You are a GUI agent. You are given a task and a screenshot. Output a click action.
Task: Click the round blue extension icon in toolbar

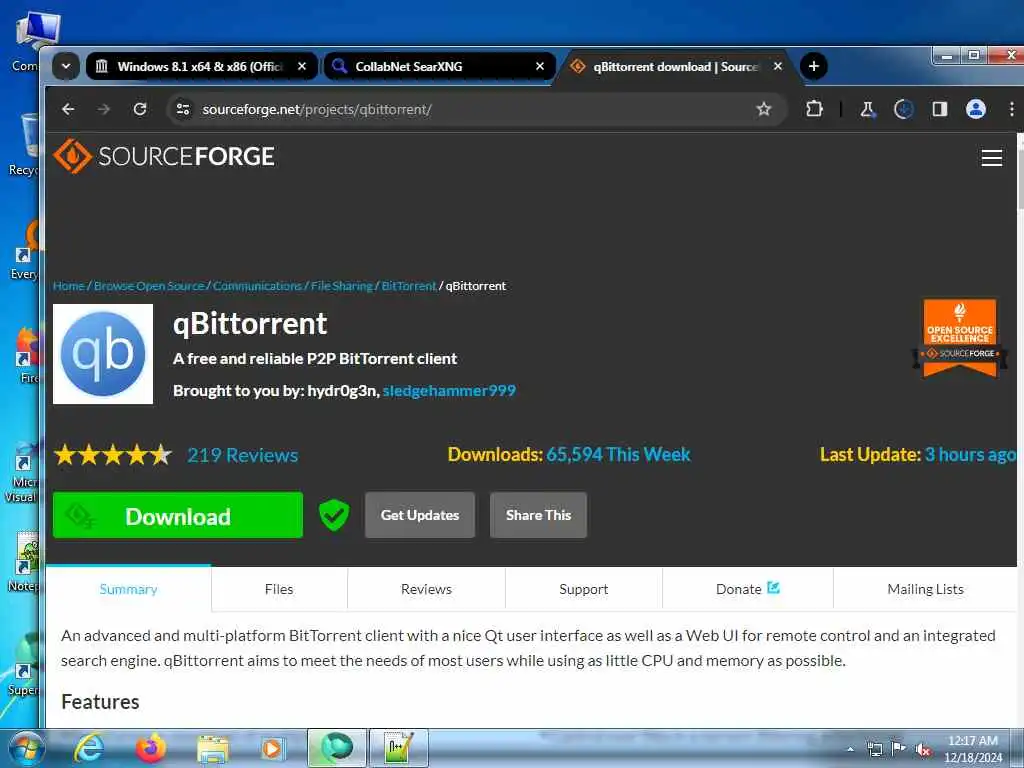tap(903, 109)
